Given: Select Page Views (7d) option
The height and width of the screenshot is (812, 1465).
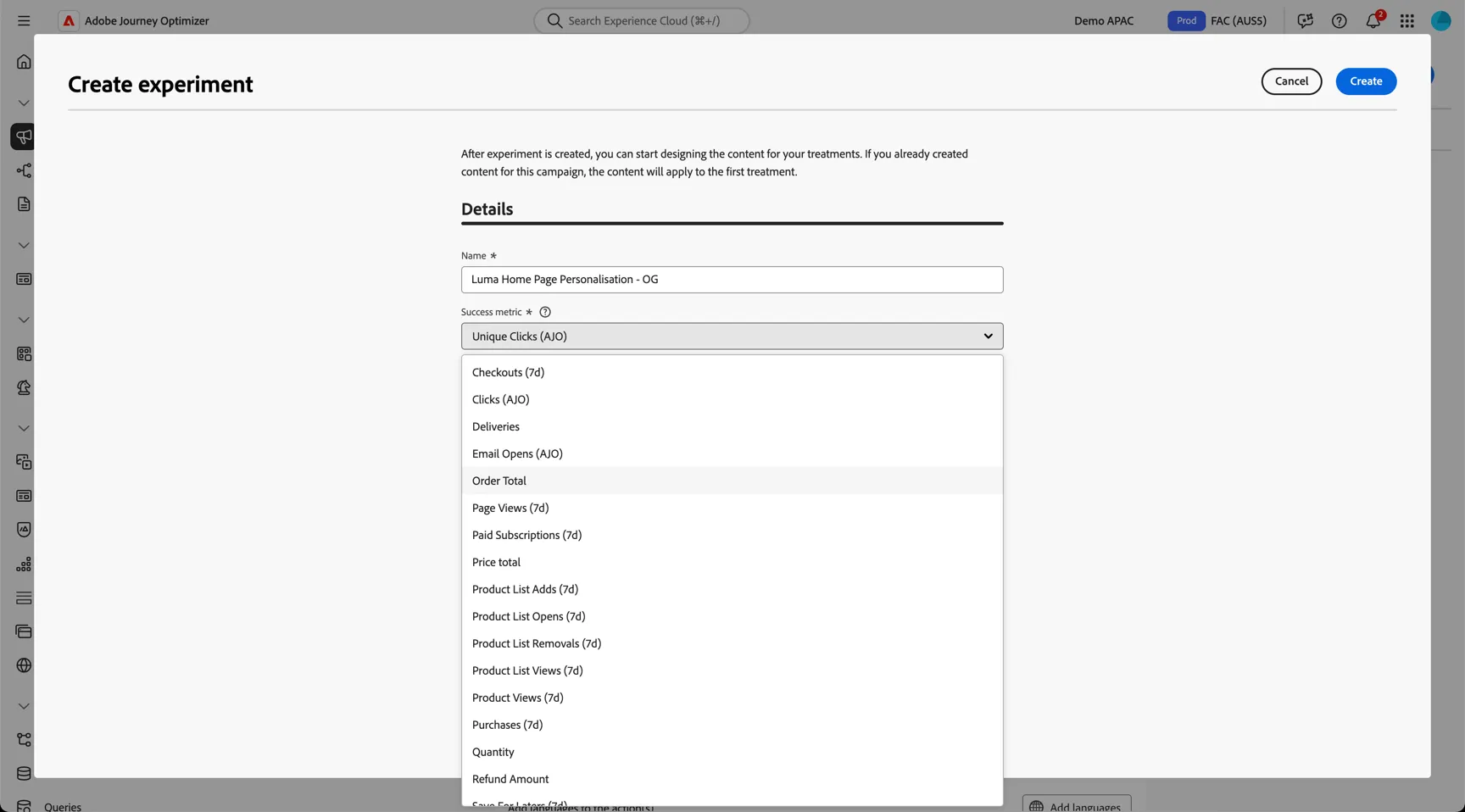Looking at the screenshot, I should tap(732, 508).
